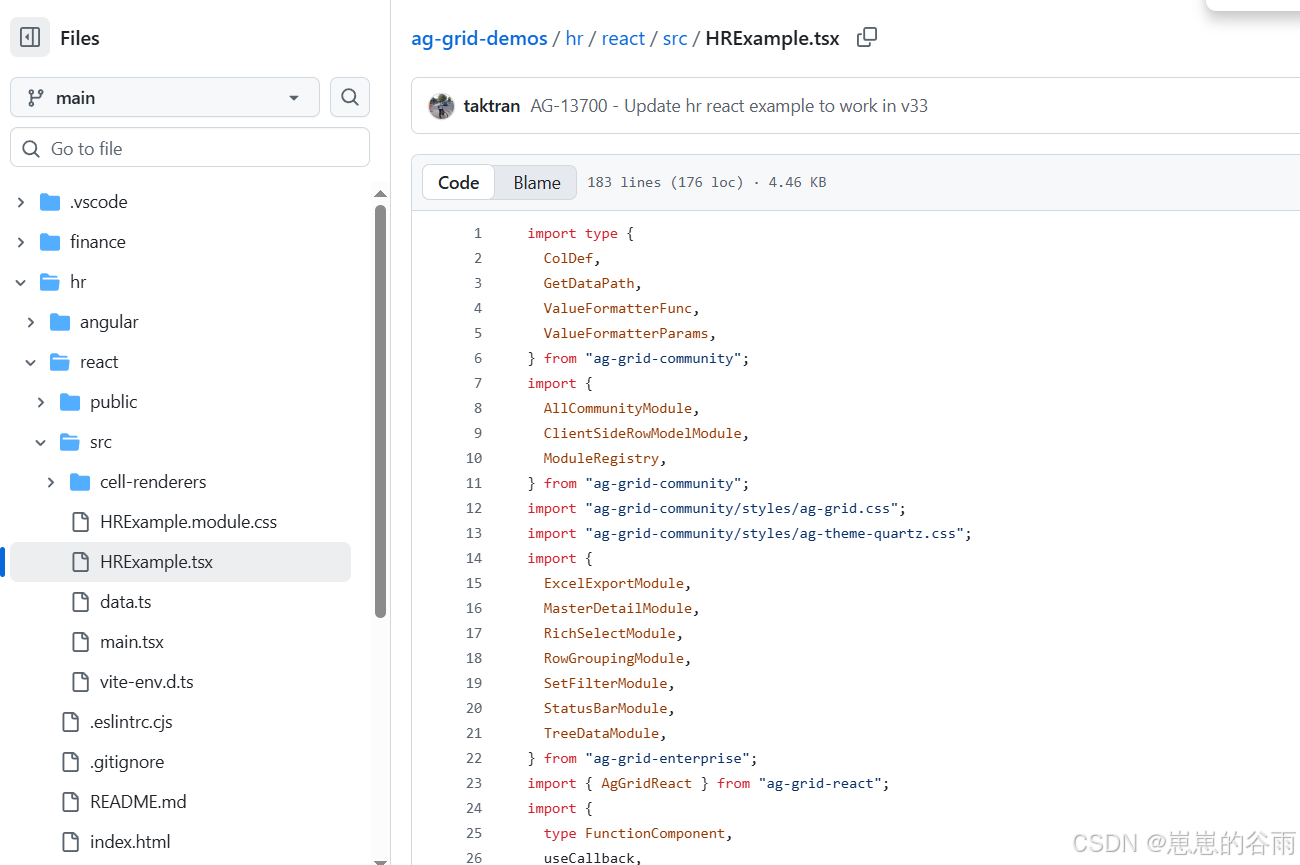
Task: Click the cell-renderers folder icon
Action: (x=80, y=482)
